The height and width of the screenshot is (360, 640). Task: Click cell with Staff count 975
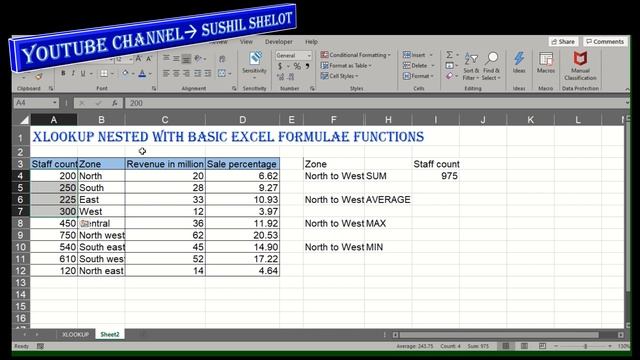[436, 176]
